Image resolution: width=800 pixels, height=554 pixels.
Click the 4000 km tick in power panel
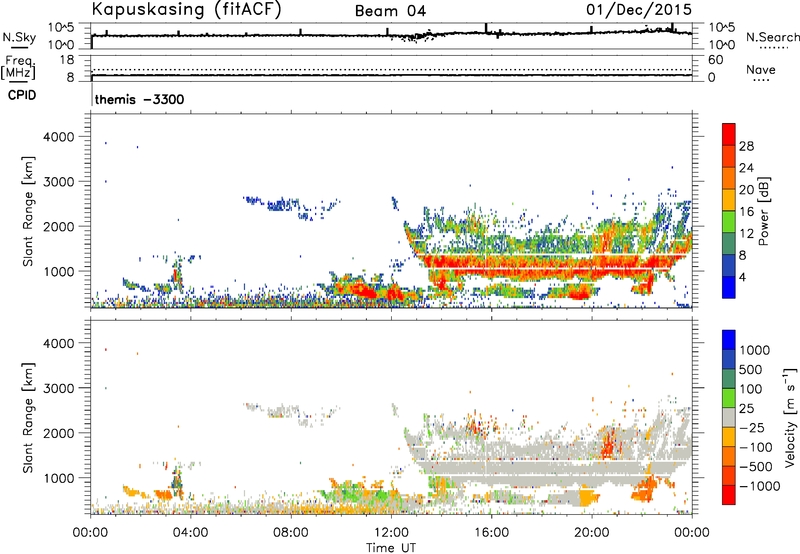coord(59,137)
